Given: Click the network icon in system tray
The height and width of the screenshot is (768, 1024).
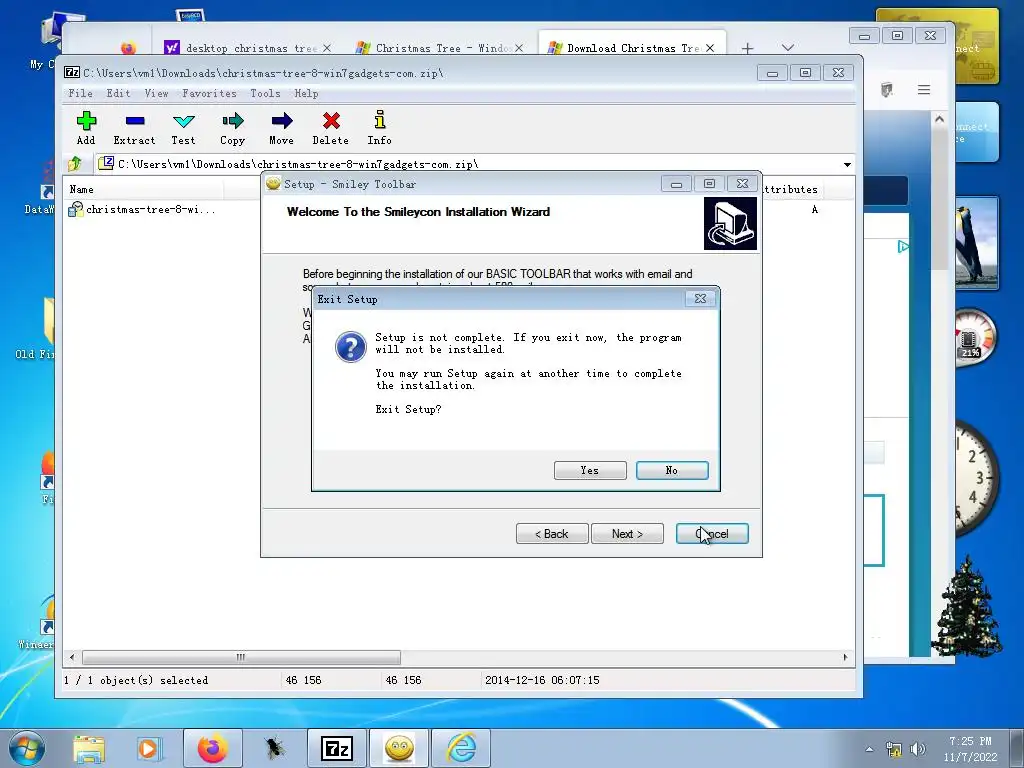Looking at the screenshot, I should (893, 749).
